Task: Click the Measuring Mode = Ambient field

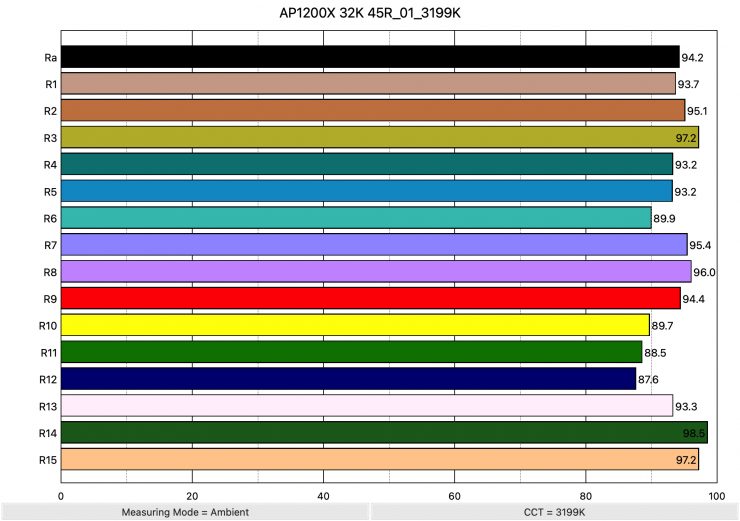Action: [x=184, y=512]
